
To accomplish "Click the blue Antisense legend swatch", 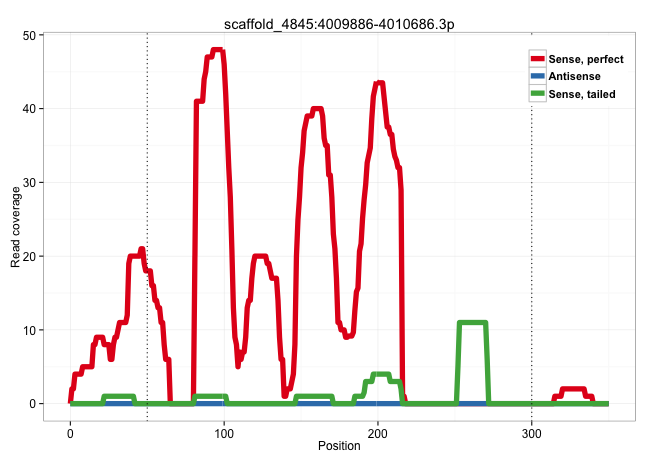I will coord(538,77).
